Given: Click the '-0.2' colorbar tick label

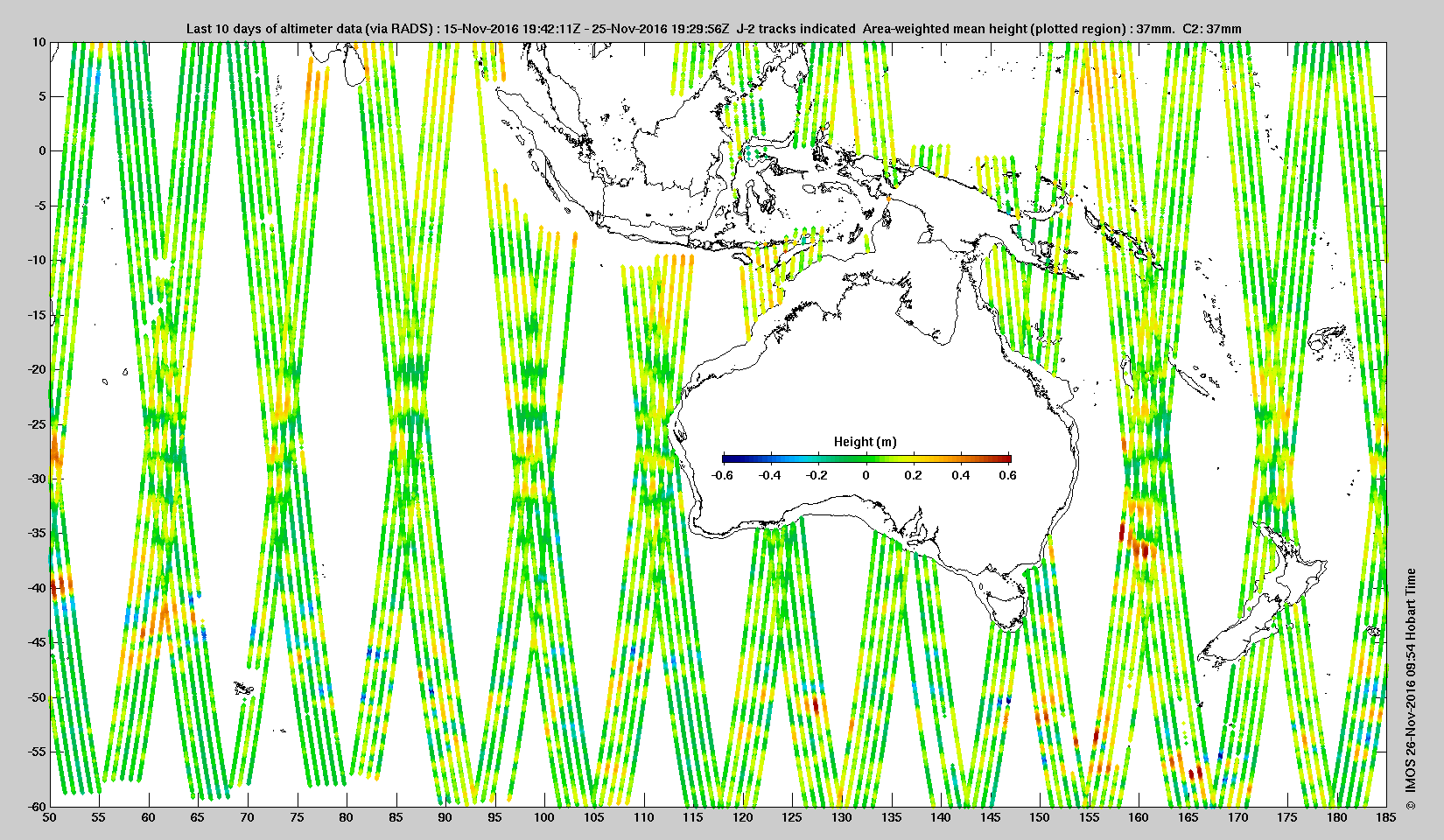Looking at the screenshot, I should coord(817,475).
